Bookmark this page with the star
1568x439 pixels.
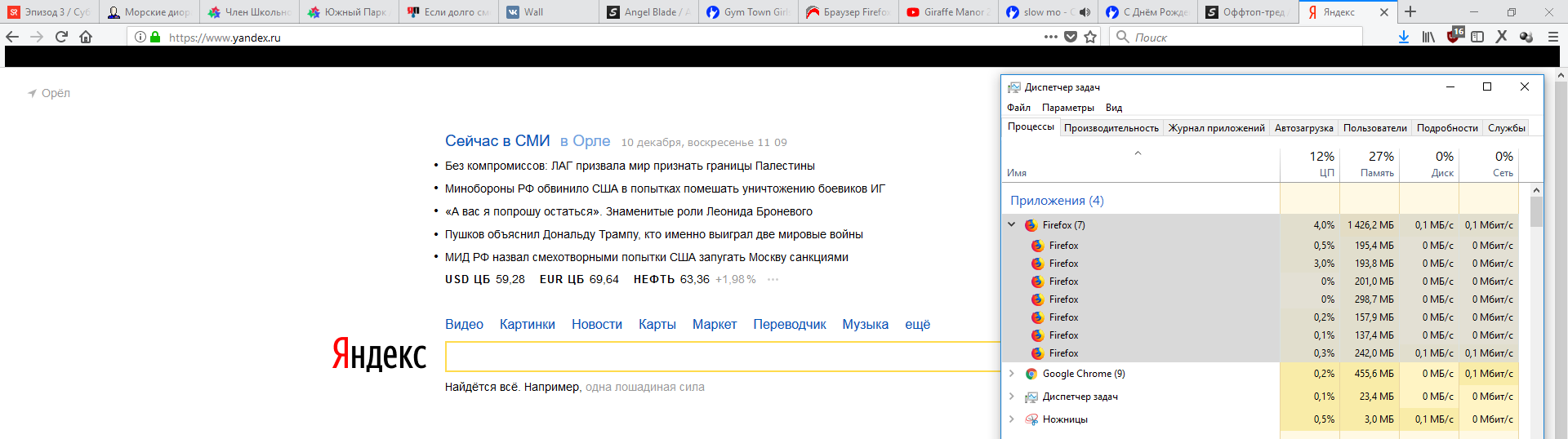point(1090,37)
